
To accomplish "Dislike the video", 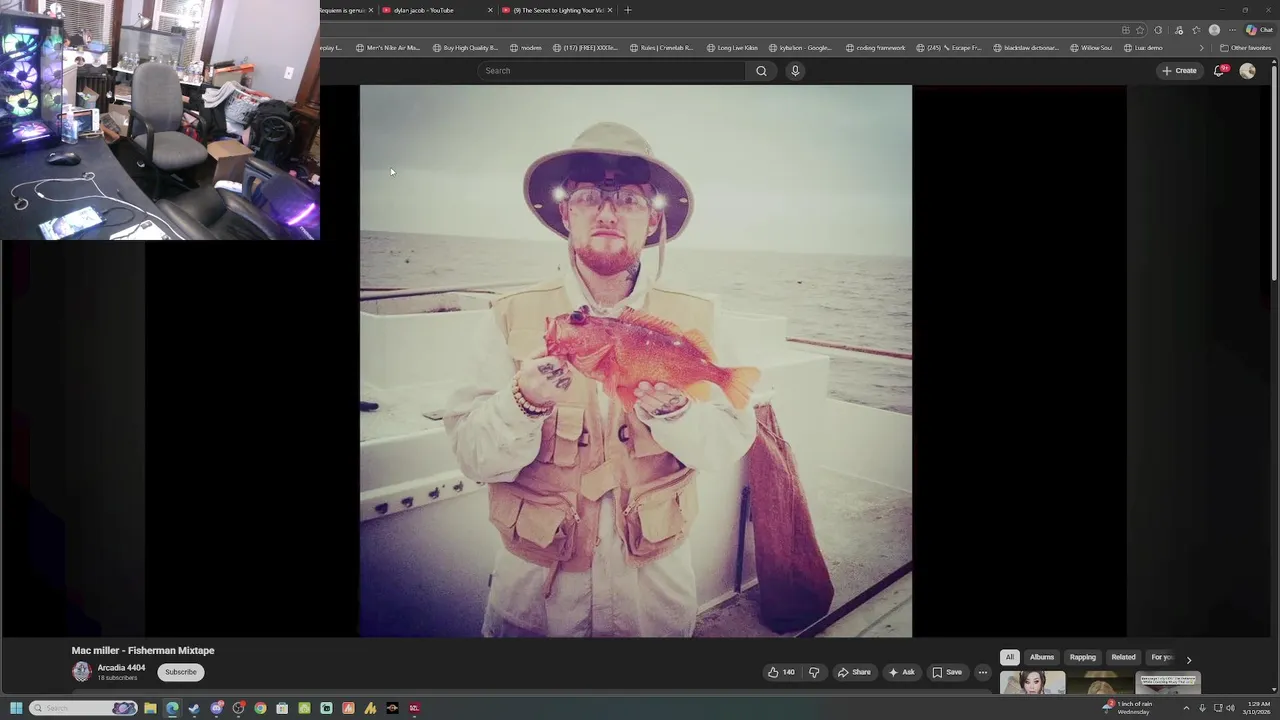I will pyautogui.click(x=813, y=672).
